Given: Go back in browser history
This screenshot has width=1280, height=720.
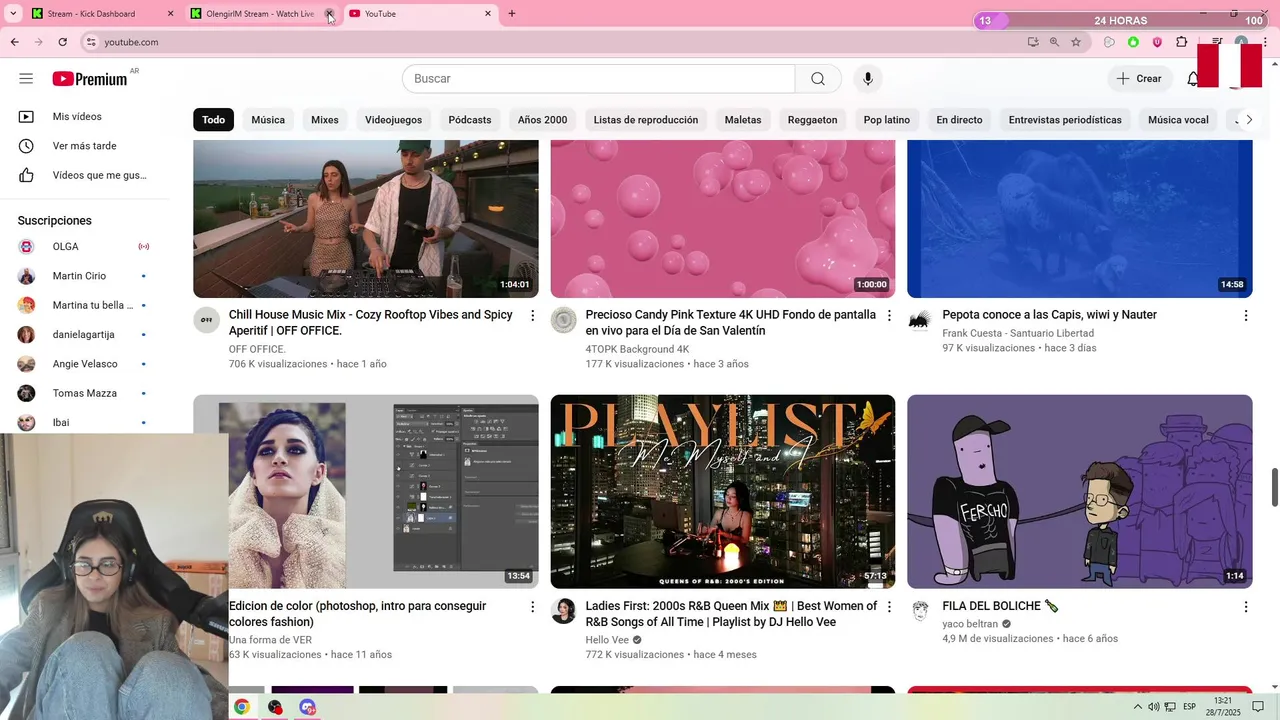Looking at the screenshot, I should (15, 42).
